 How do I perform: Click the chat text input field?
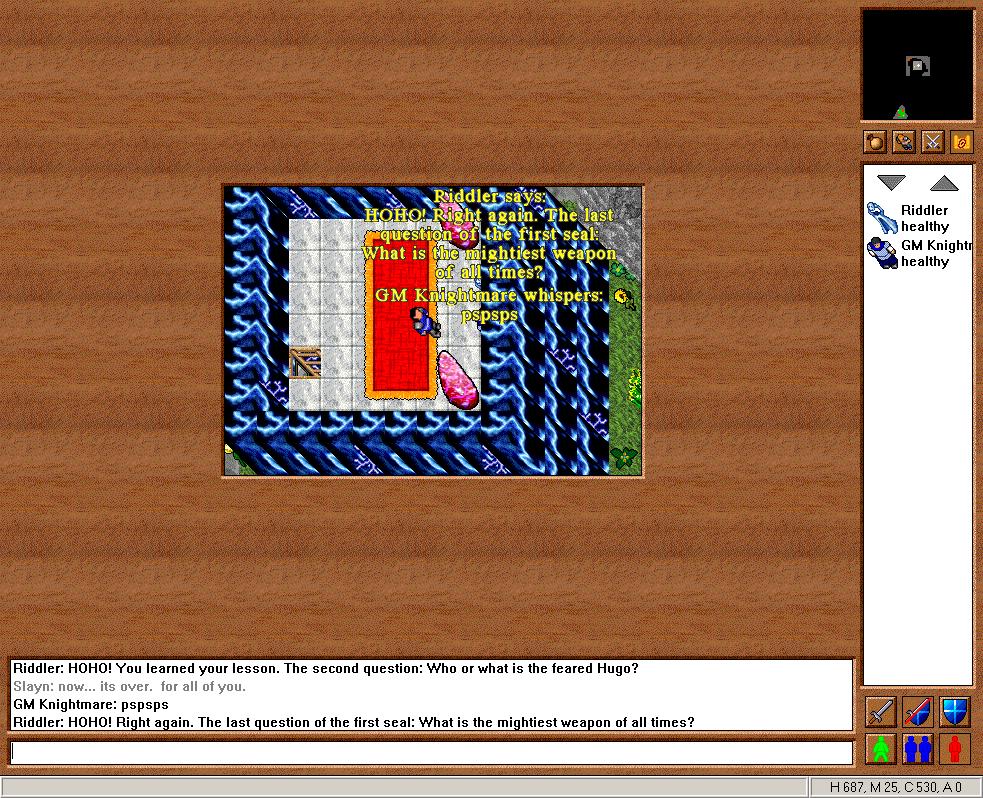click(430, 753)
